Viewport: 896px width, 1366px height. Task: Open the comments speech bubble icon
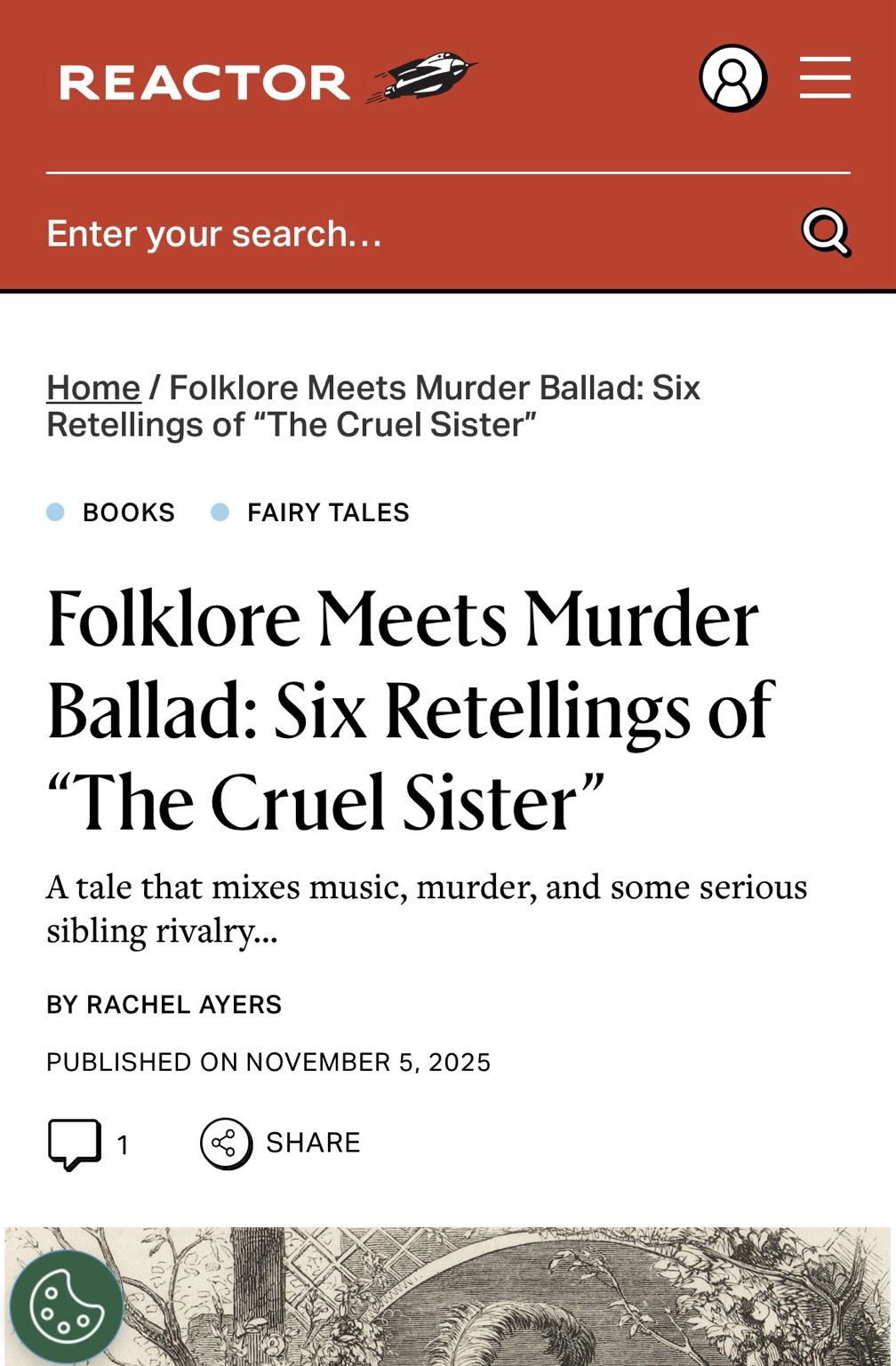tap(74, 1143)
